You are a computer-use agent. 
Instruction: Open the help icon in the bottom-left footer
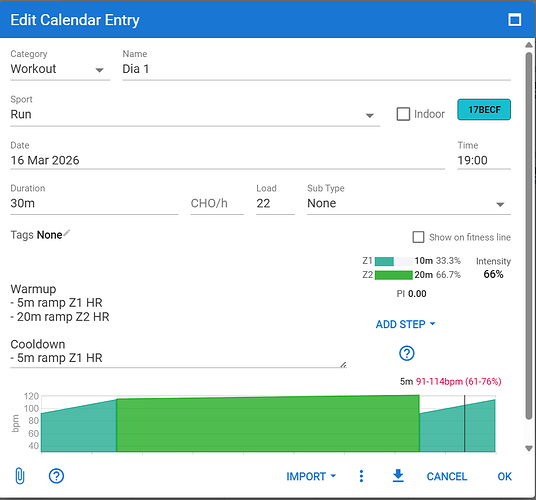(x=56, y=476)
